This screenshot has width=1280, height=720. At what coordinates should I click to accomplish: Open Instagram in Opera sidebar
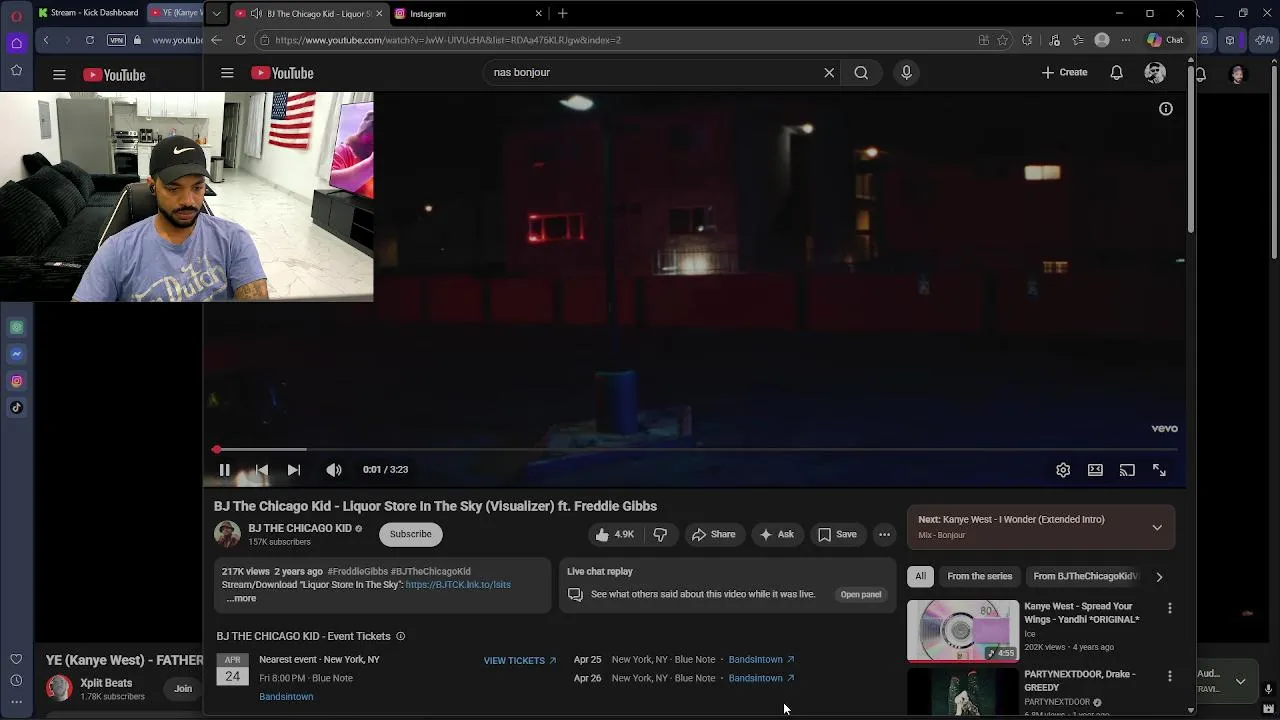coord(17,381)
